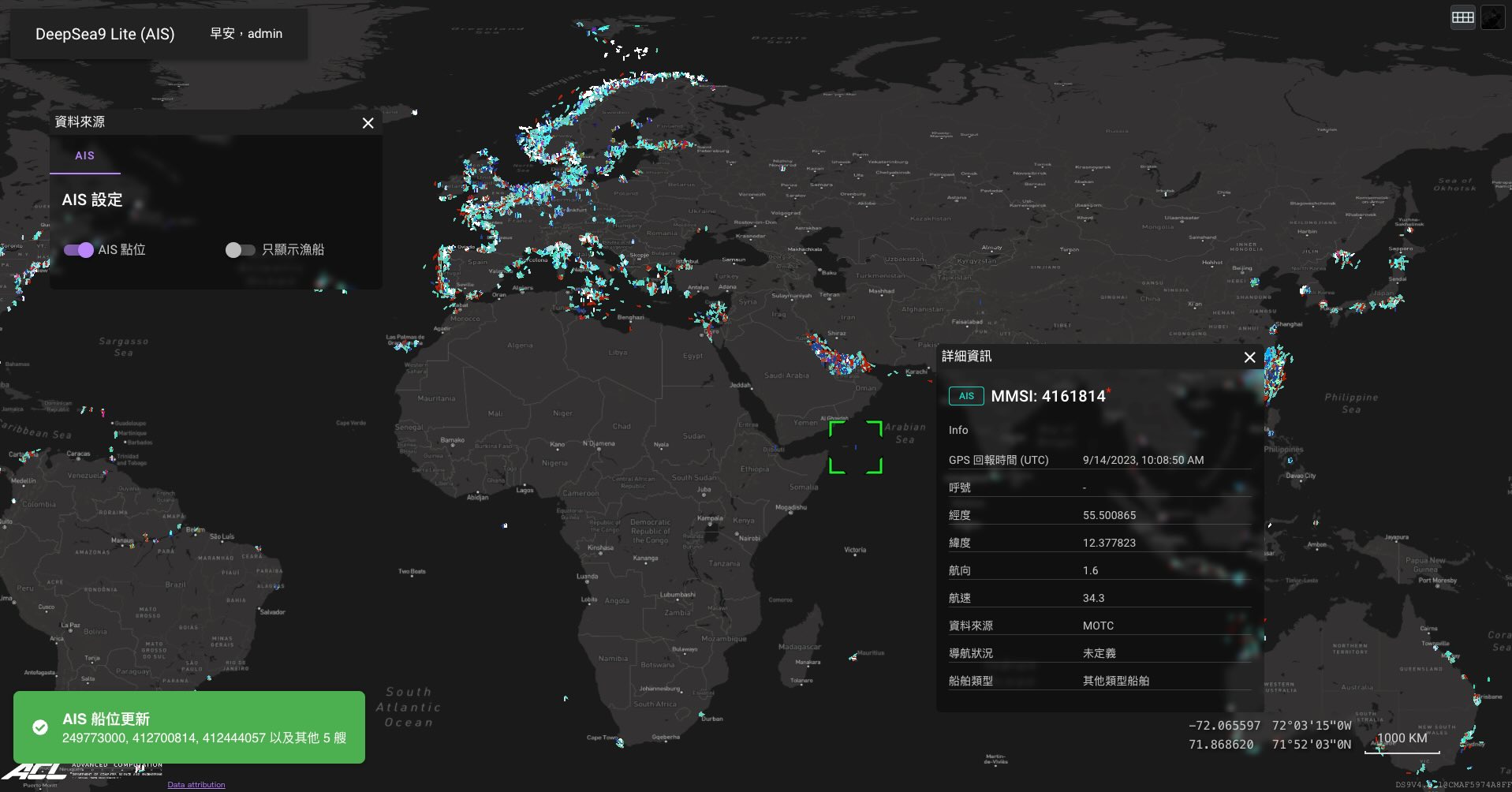Close the 詳細資訊 panel
Image resolution: width=1512 pixels, height=792 pixels.
click(x=1249, y=357)
